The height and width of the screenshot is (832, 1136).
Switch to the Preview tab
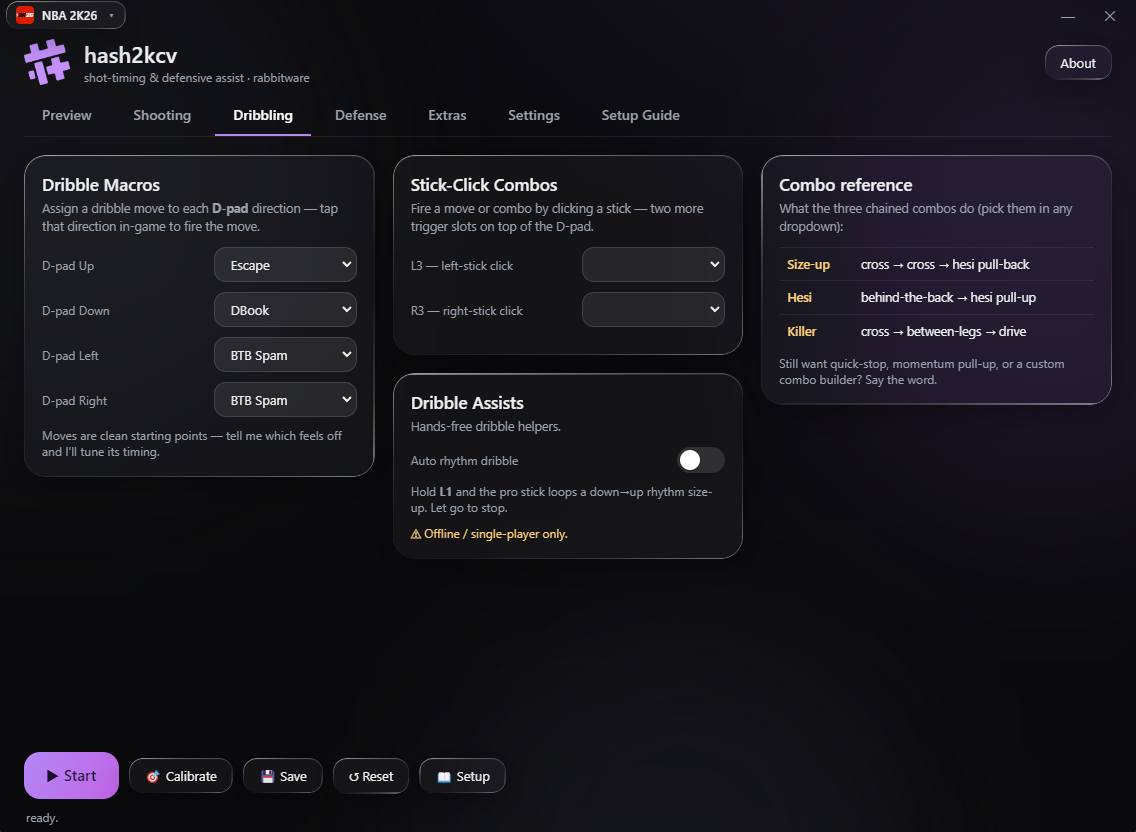click(67, 115)
